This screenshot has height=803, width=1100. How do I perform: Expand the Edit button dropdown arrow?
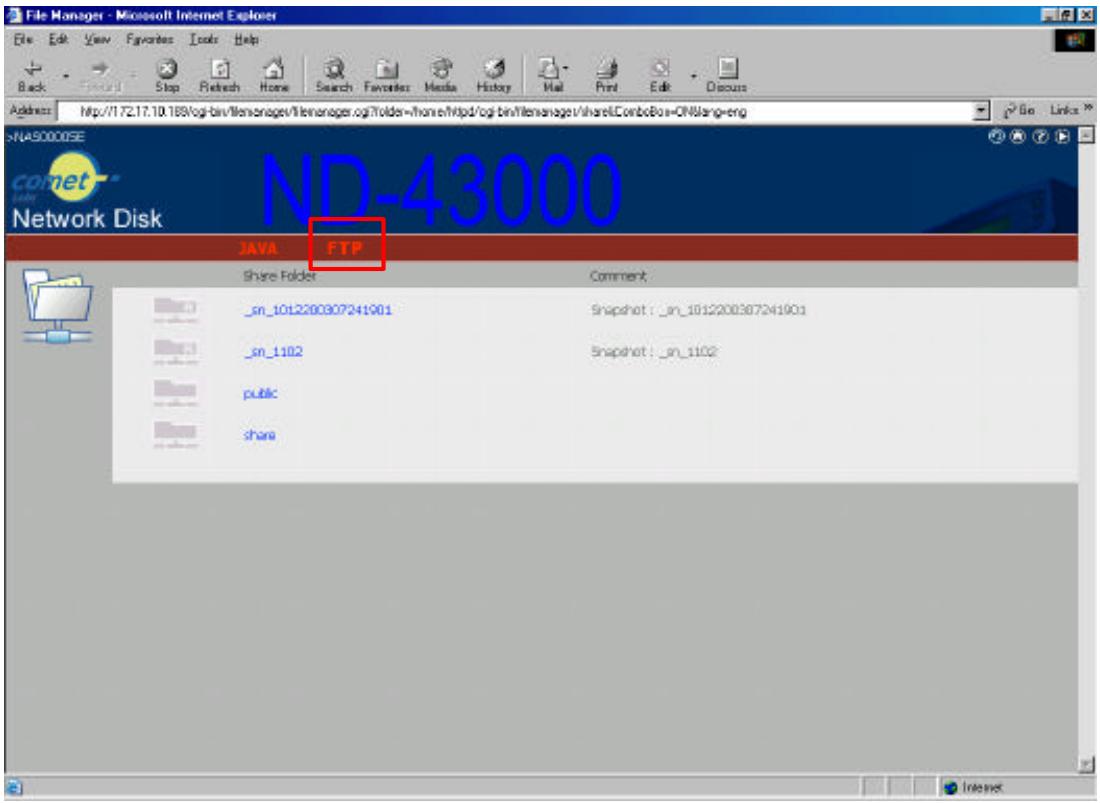tap(693, 76)
